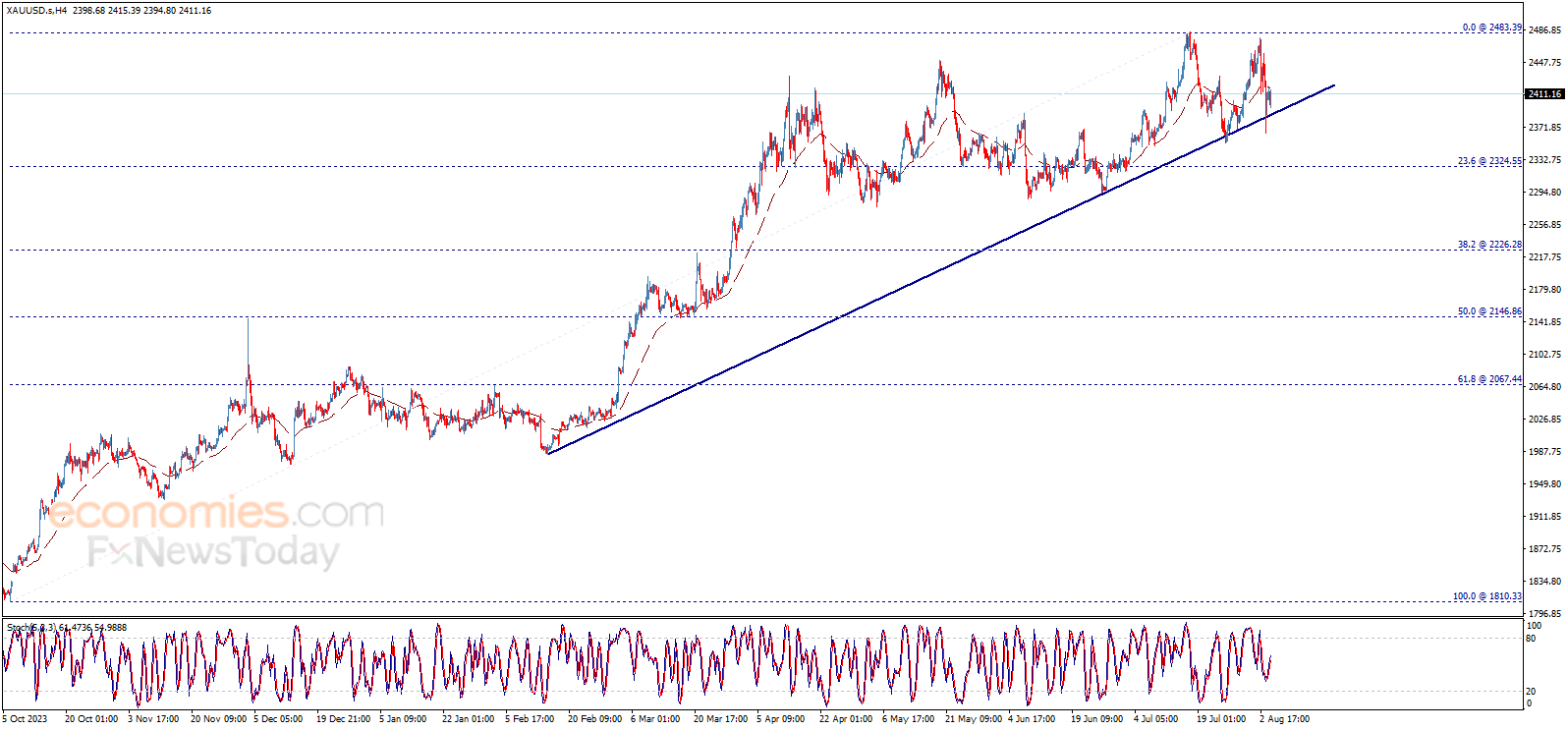Click the current price tag 2411.16
The image size is (1568, 730).
tap(1544, 94)
